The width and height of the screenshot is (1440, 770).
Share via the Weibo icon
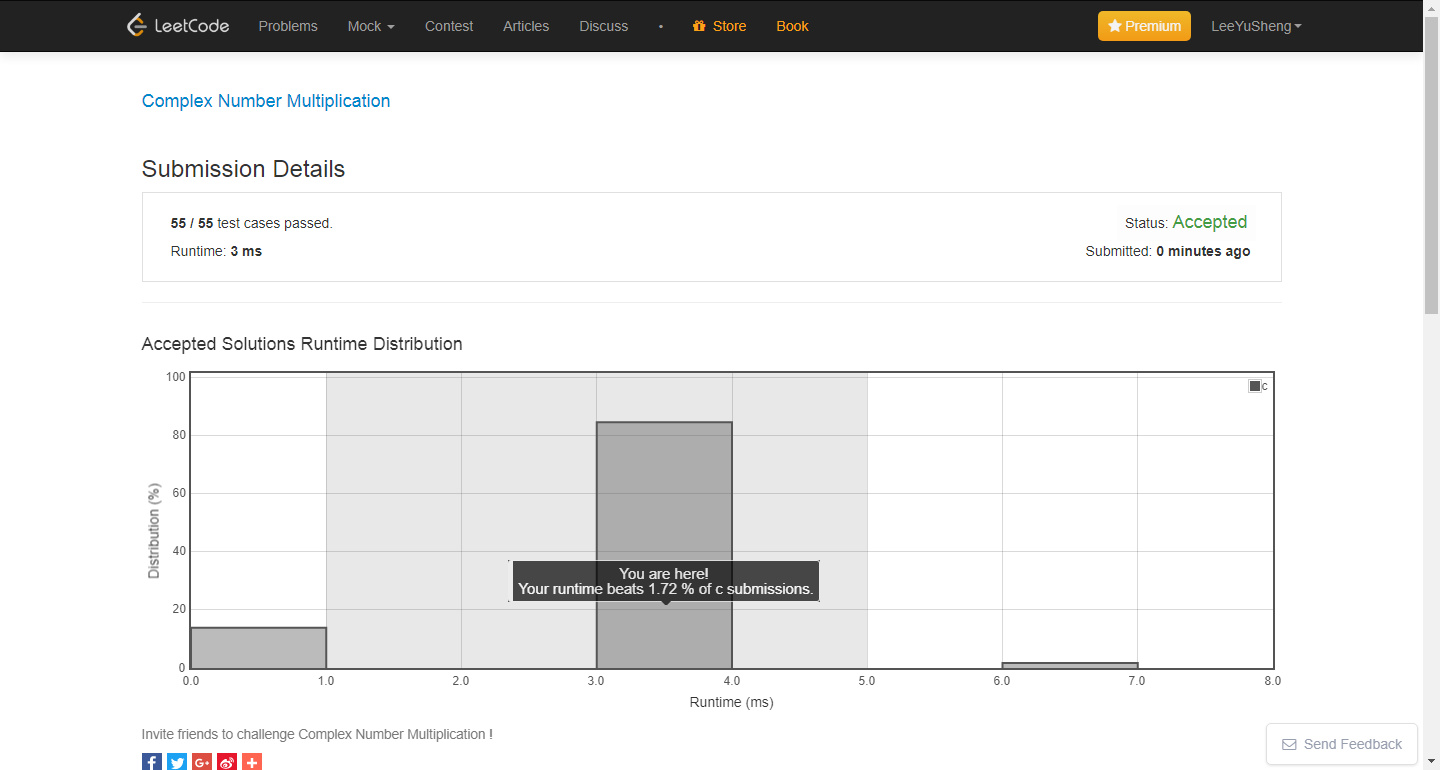pos(227,762)
